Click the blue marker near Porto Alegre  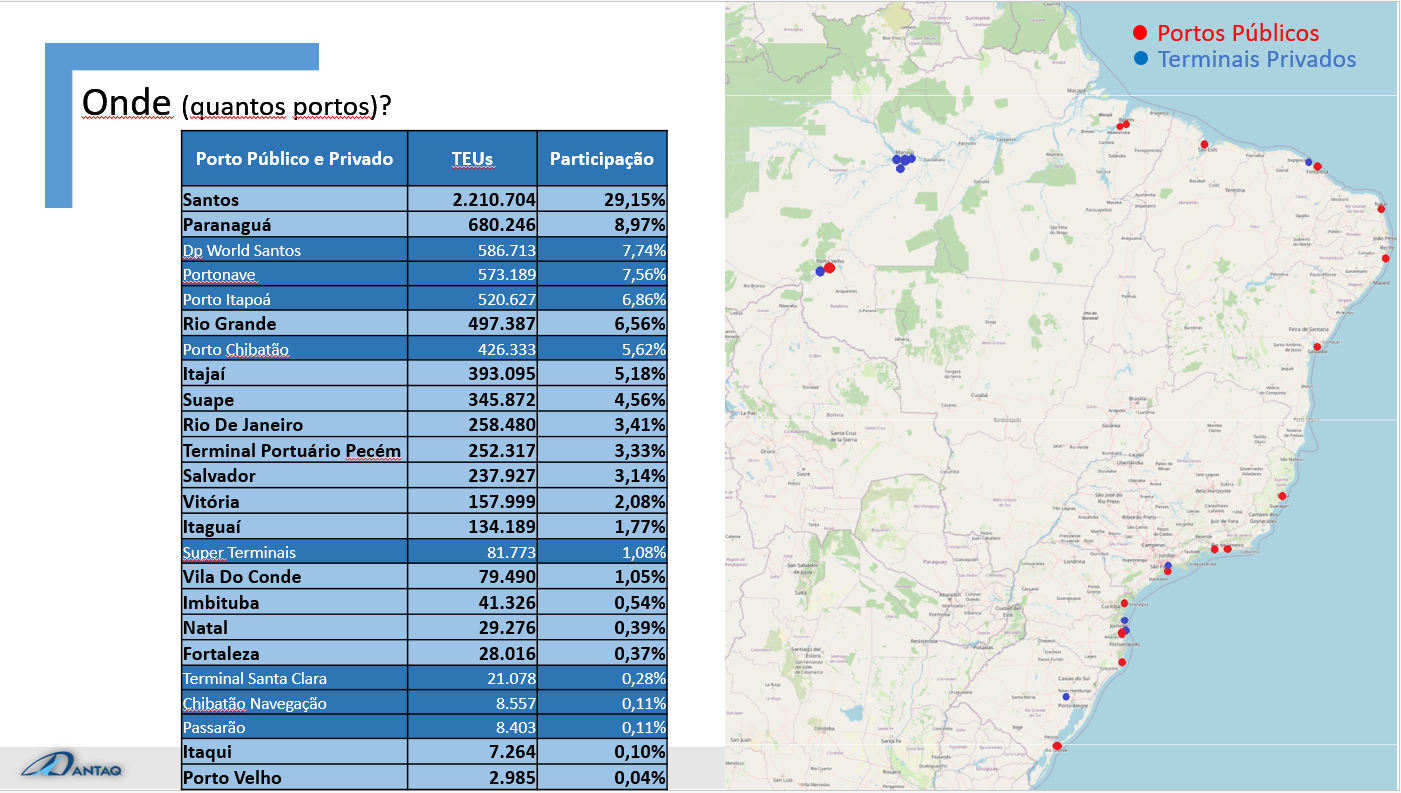[1066, 697]
